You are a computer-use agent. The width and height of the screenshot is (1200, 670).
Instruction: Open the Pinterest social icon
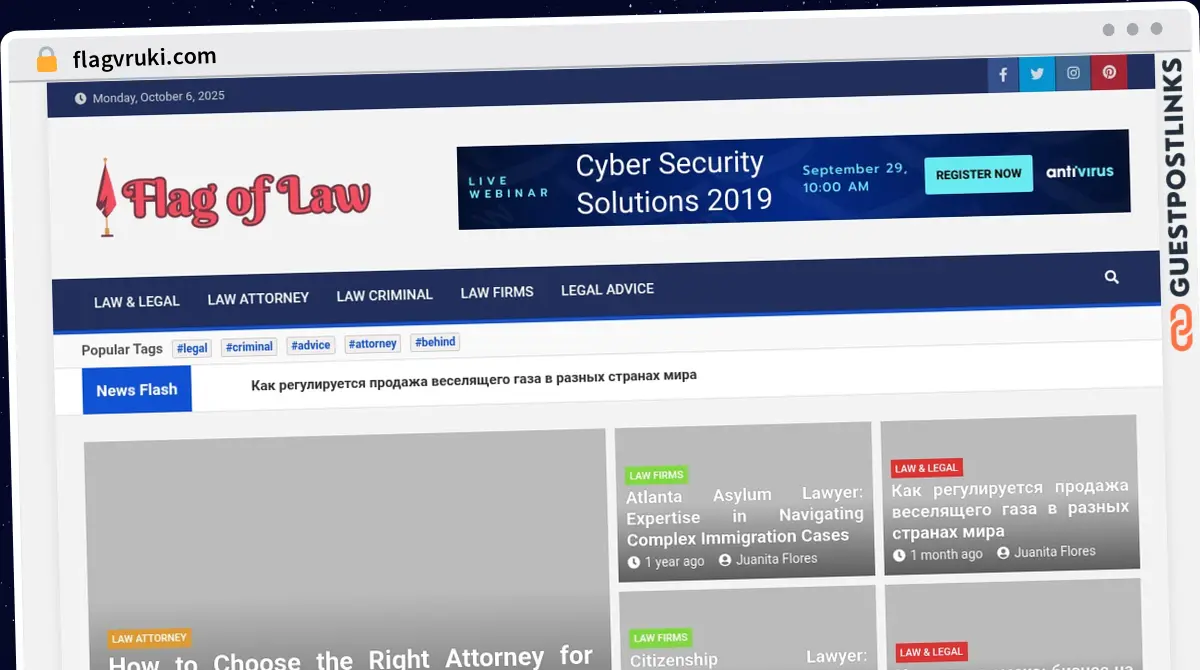(1109, 72)
